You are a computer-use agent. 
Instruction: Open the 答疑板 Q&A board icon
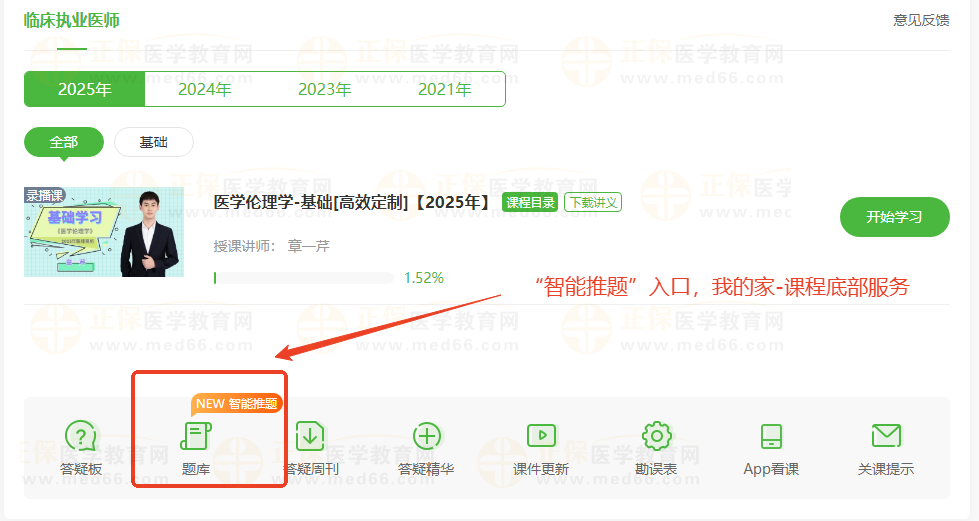click(x=81, y=436)
